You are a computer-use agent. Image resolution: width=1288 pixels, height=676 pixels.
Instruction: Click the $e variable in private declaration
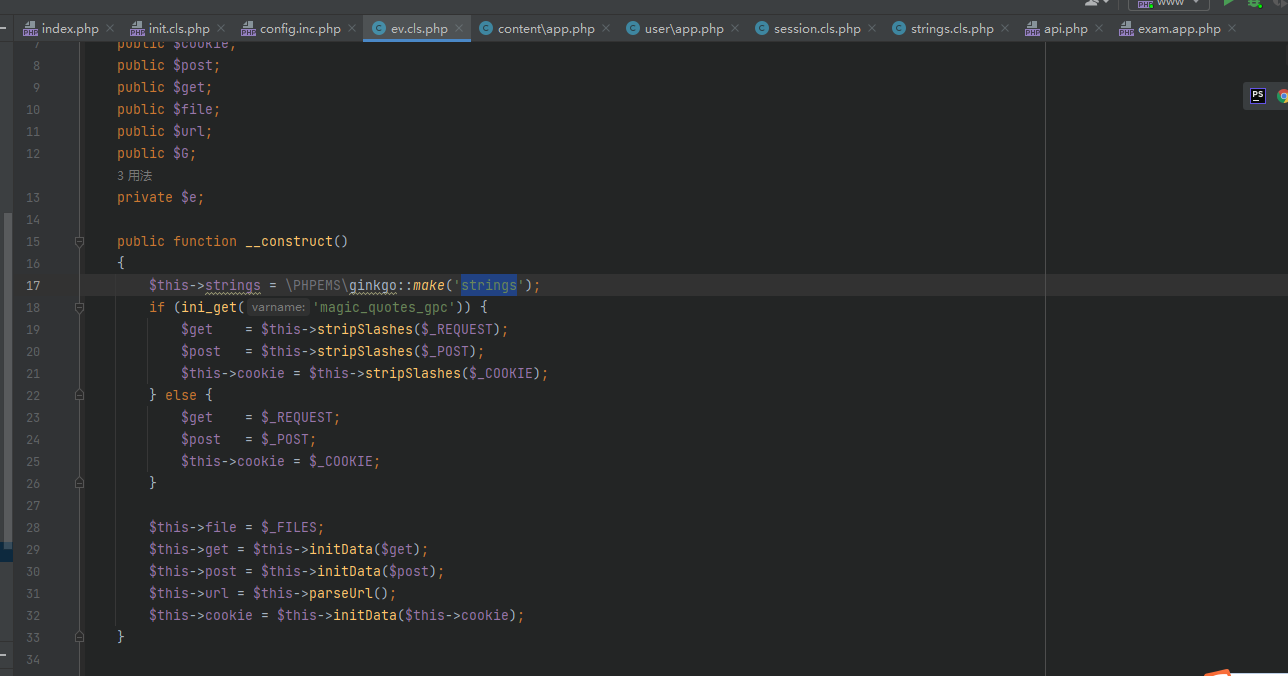point(188,197)
